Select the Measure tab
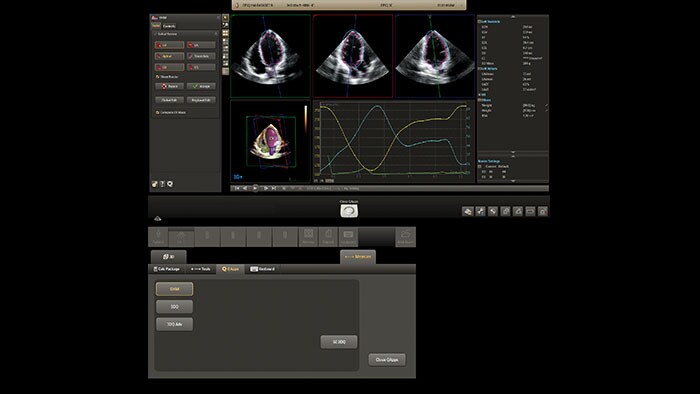 pyautogui.click(x=358, y=257)
